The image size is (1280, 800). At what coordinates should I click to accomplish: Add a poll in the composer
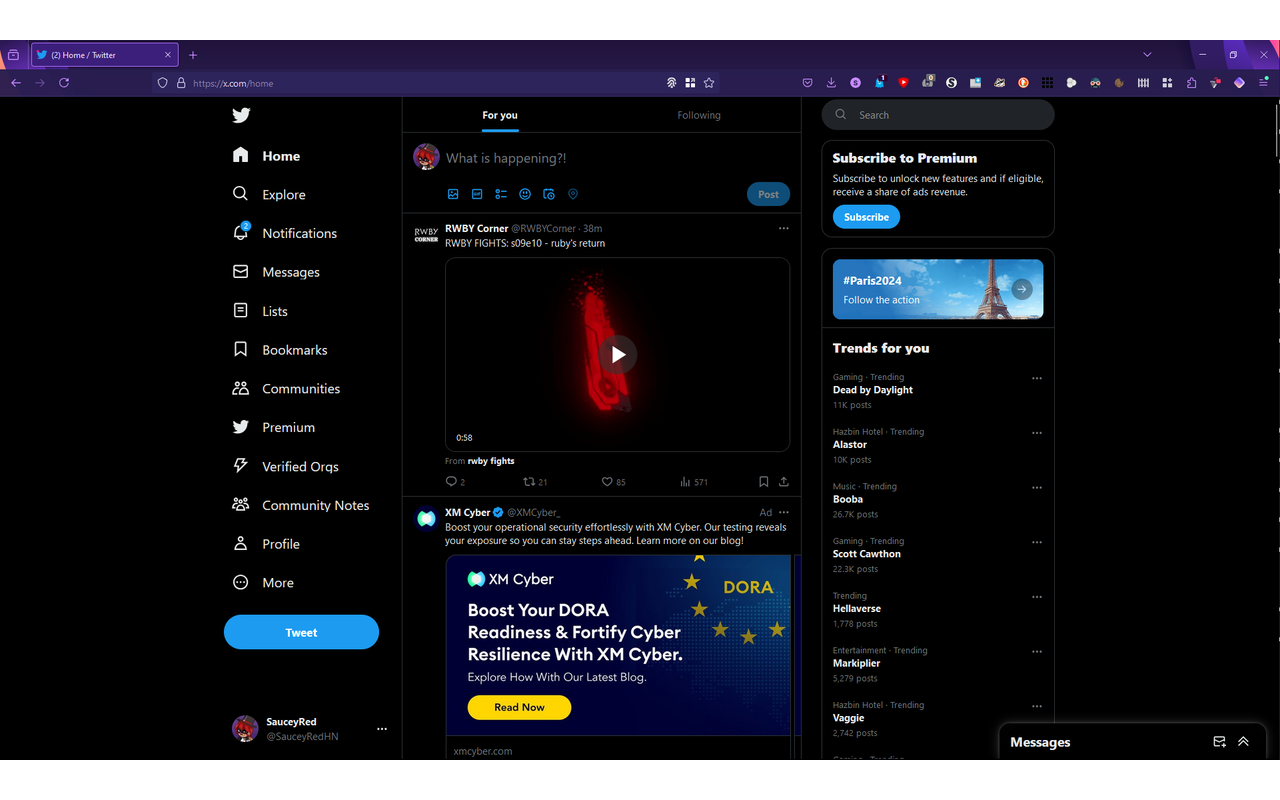coord(501,194)
